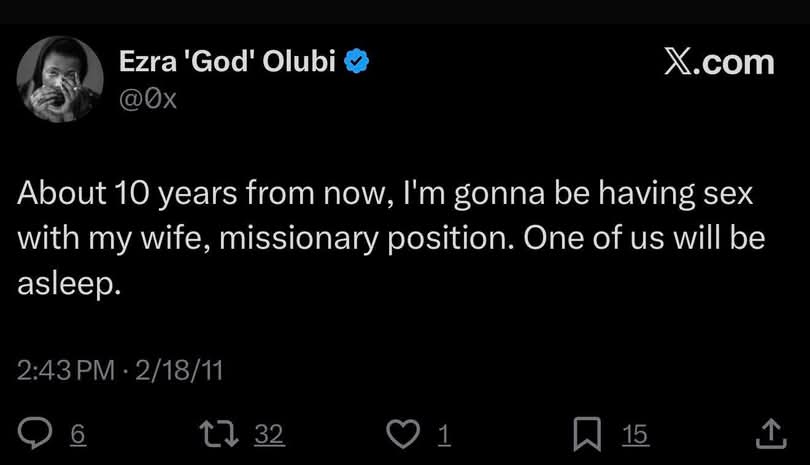Screen dimensions: 810x465
Task: View the 6 replies count
Action: pyautogui.click(x=78, y=434)
